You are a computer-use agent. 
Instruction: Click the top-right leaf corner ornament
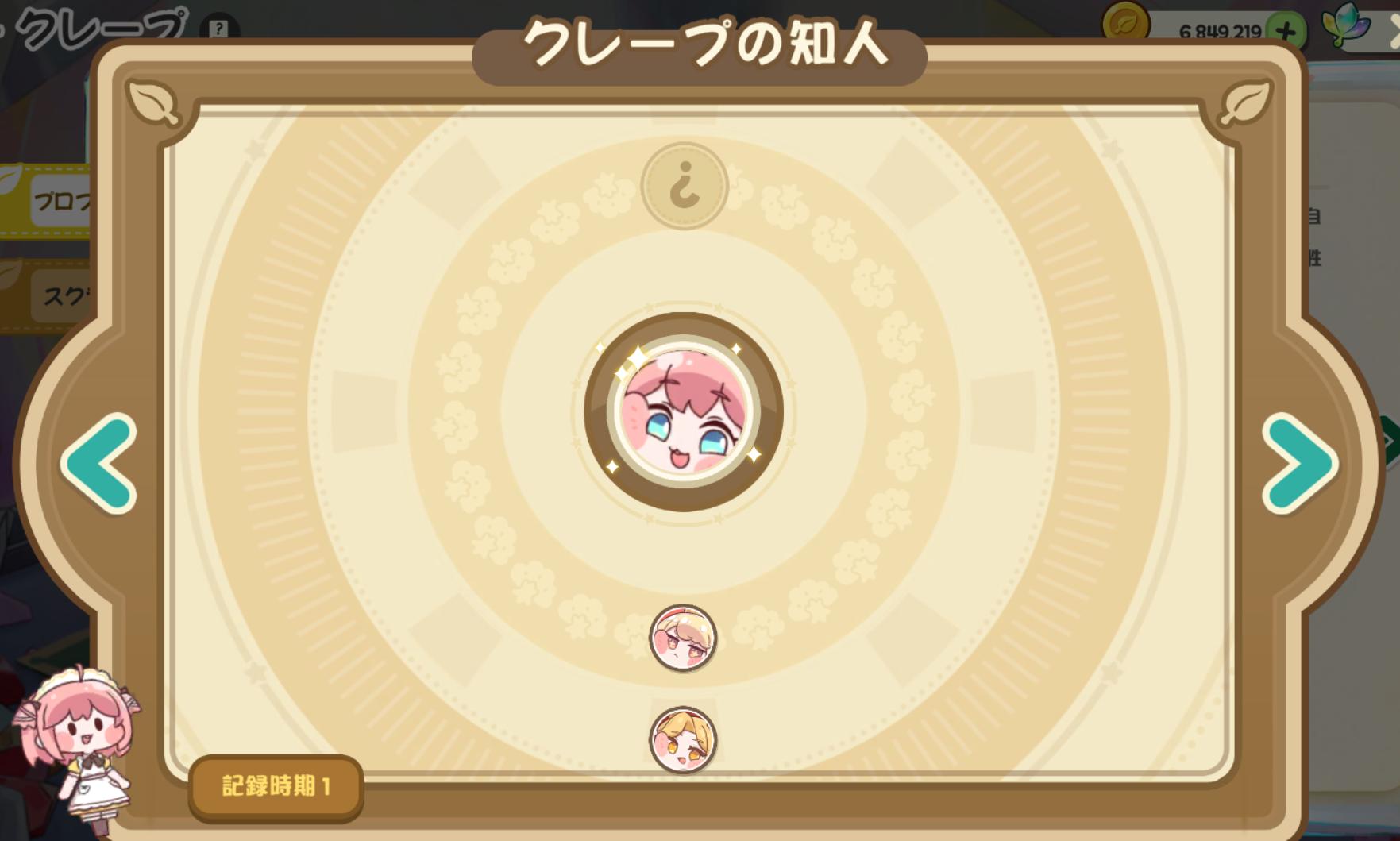tap(1246, 103)
